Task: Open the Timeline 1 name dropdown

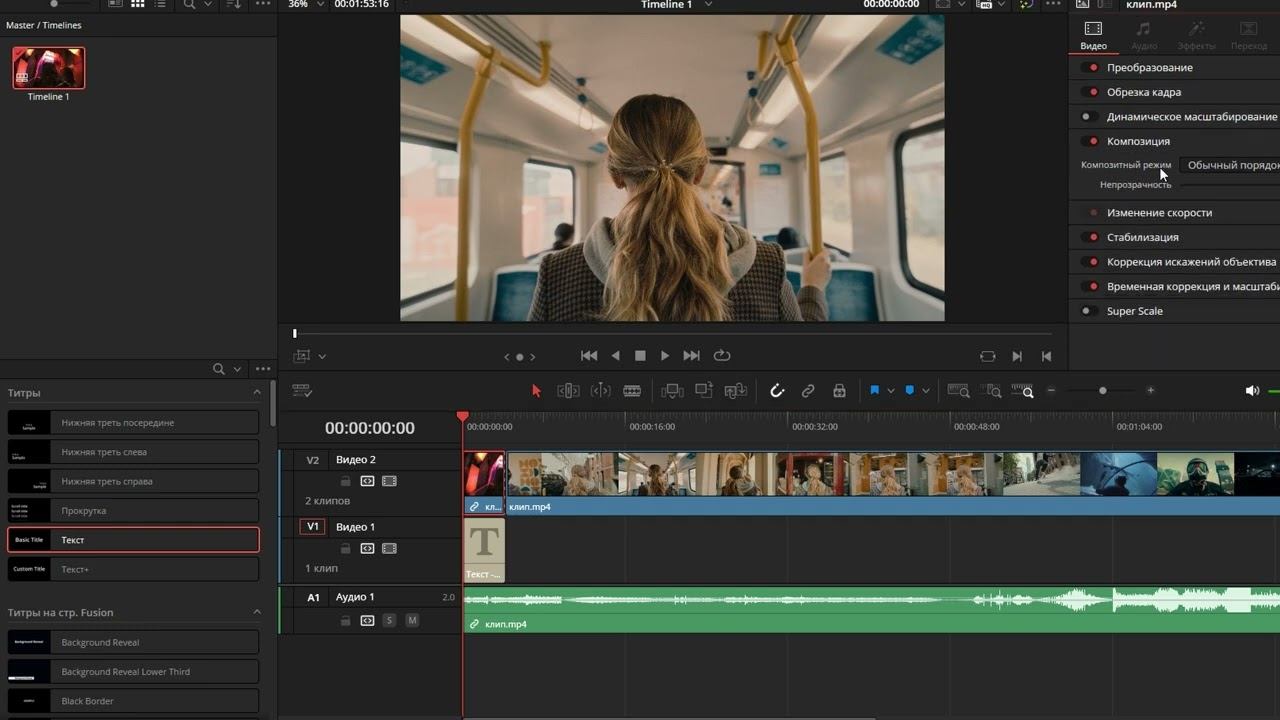Action: coord(708,5)
